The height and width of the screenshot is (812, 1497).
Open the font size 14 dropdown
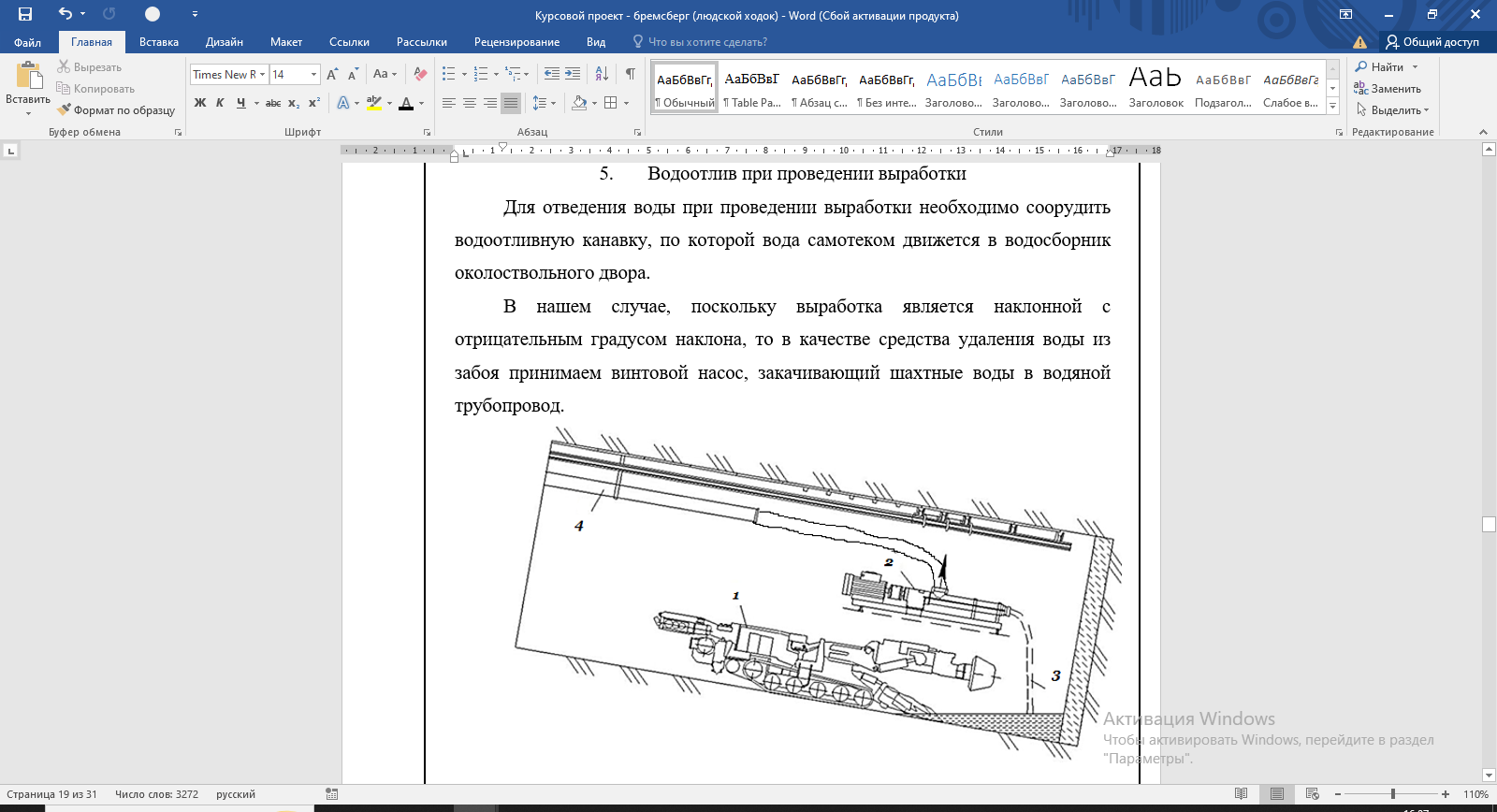coord(313,75)
